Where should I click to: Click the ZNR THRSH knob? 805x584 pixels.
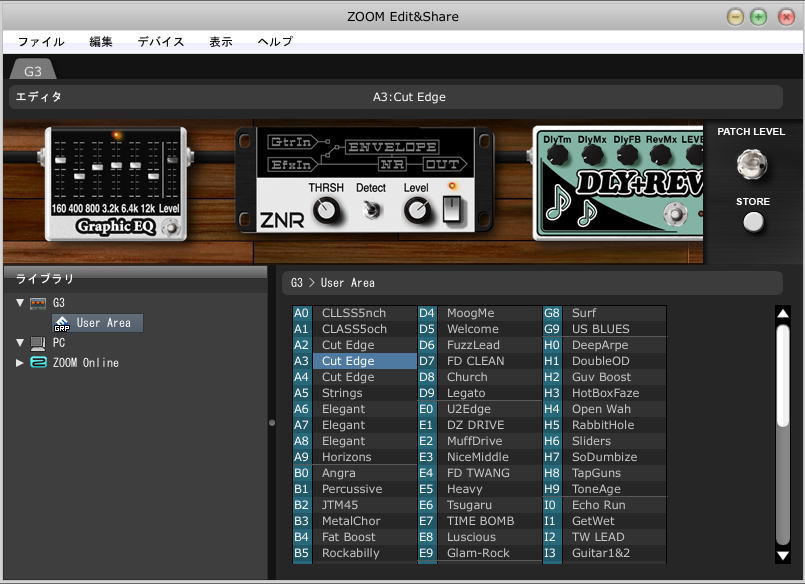[x=326, y=210]
